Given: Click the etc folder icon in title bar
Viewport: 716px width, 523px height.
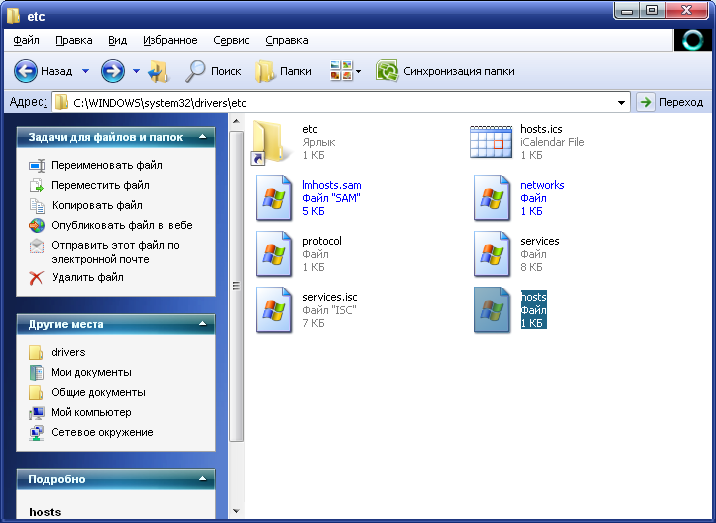Looking at the screenshot, I should pos(14,16).
